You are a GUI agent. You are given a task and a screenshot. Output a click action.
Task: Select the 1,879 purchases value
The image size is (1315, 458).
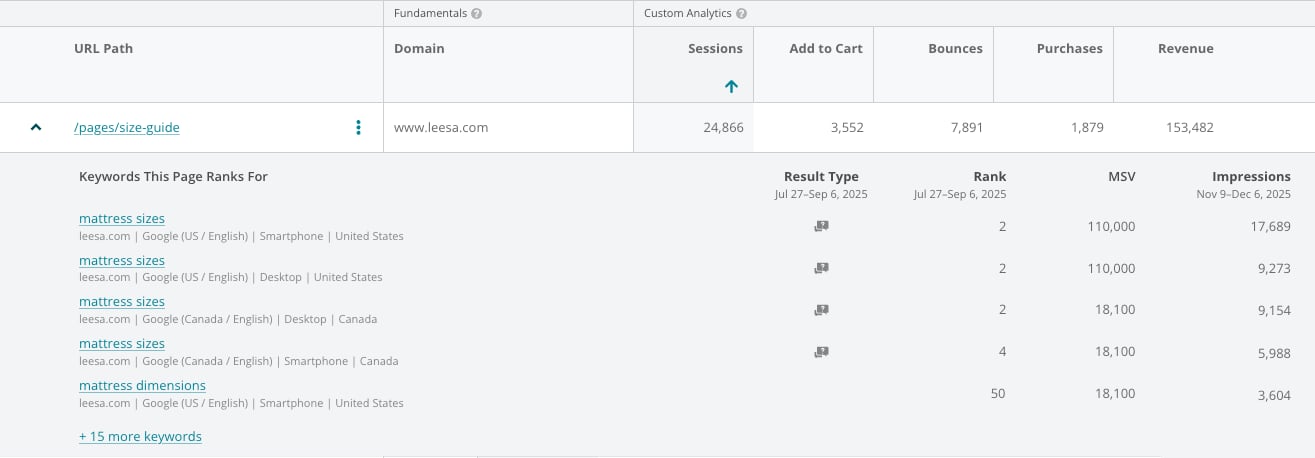(x=1086, y=128)
